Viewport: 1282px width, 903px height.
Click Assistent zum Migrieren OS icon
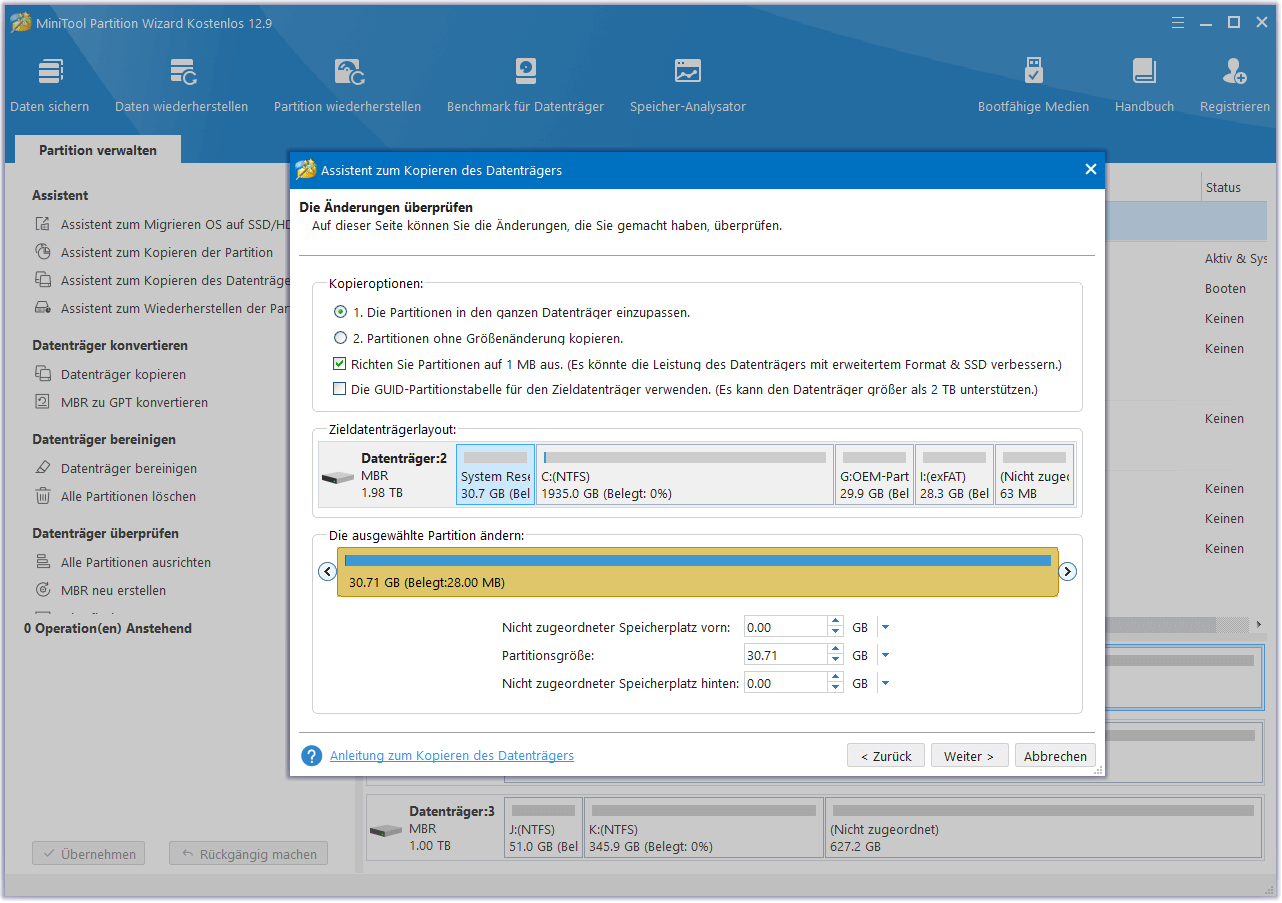[43, 225]
